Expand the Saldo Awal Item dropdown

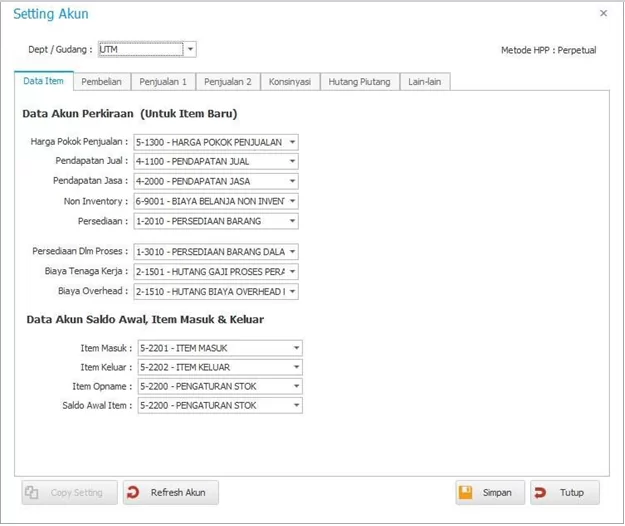296,406
